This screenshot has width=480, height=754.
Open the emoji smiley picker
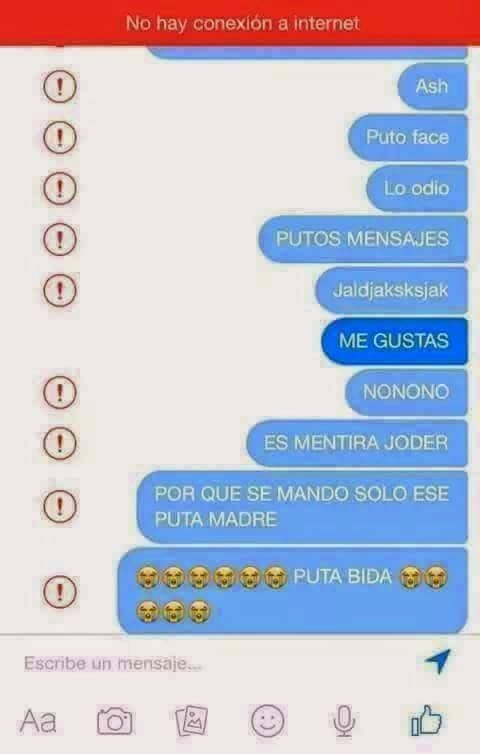tap(268, 721)
